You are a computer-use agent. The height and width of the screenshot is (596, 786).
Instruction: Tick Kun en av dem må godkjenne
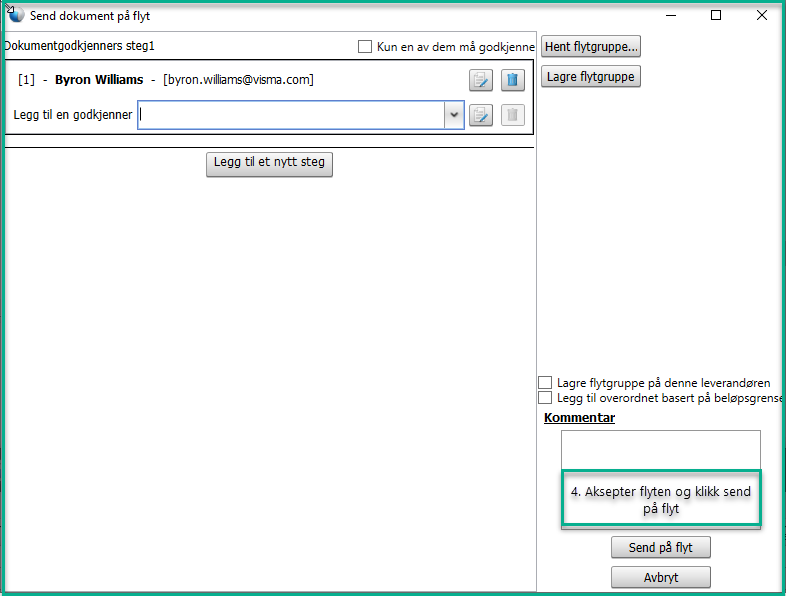(x=365, y=47)
